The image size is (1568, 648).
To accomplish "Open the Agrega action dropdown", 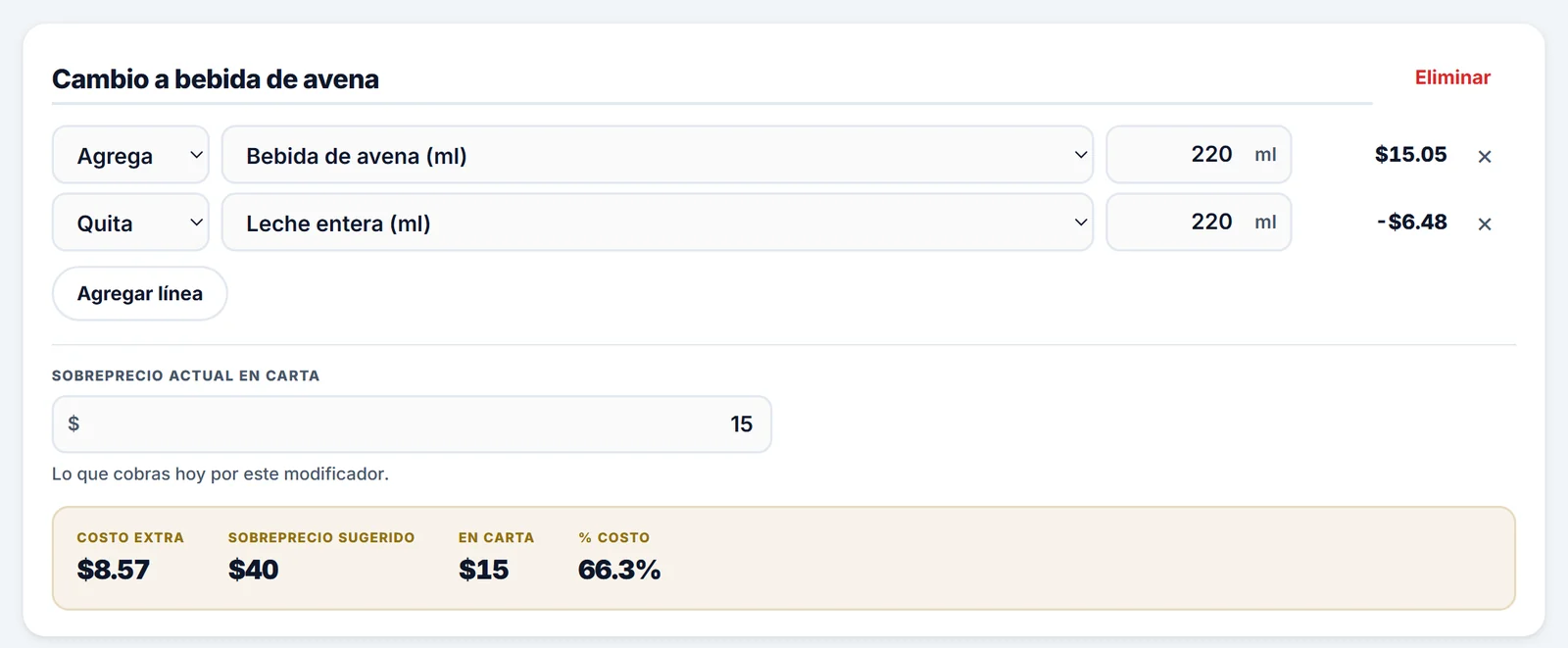I will coord(130,155).
